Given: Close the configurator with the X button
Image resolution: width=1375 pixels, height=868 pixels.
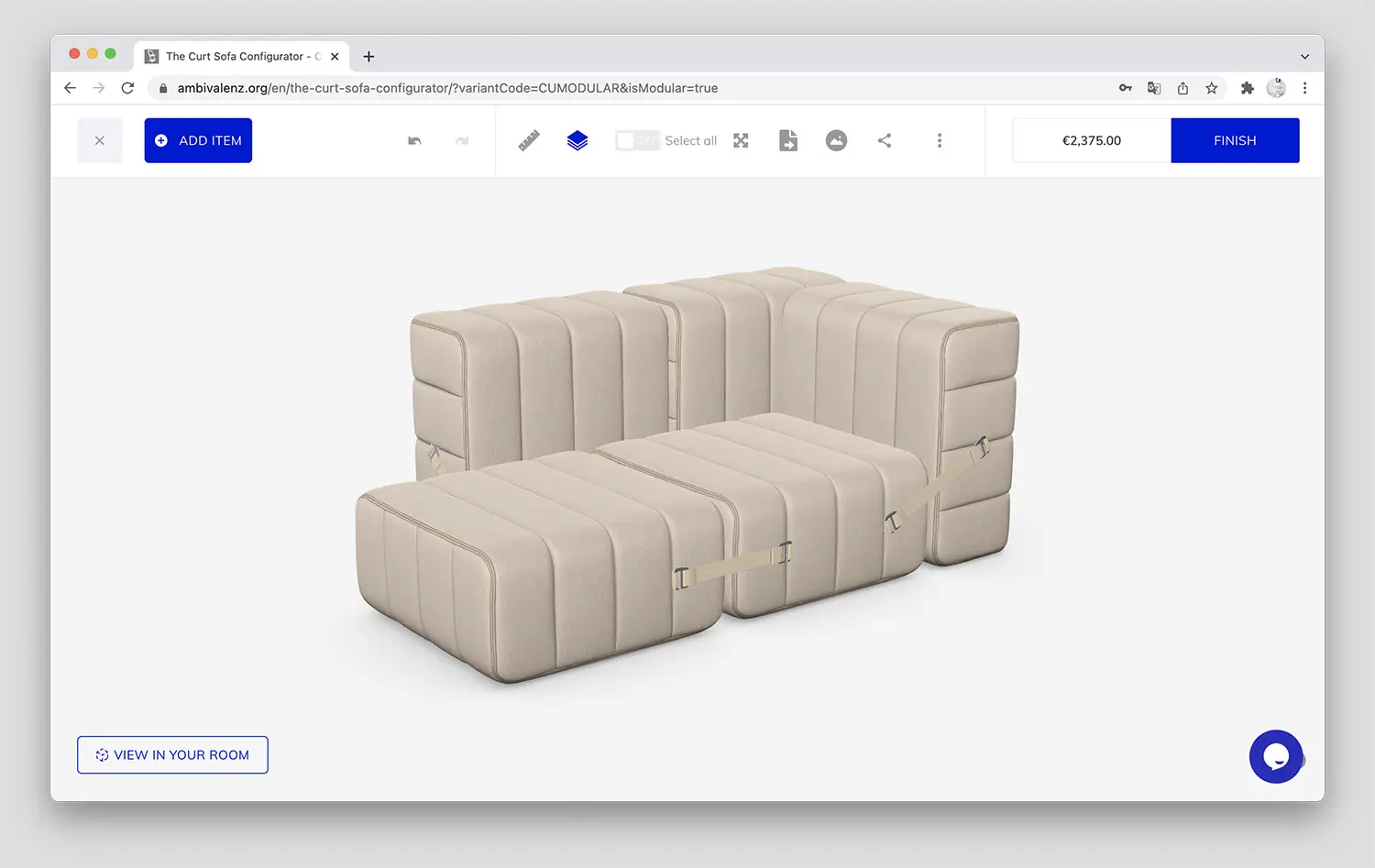Looking at the screenshot, I should [x=100, y=140].
